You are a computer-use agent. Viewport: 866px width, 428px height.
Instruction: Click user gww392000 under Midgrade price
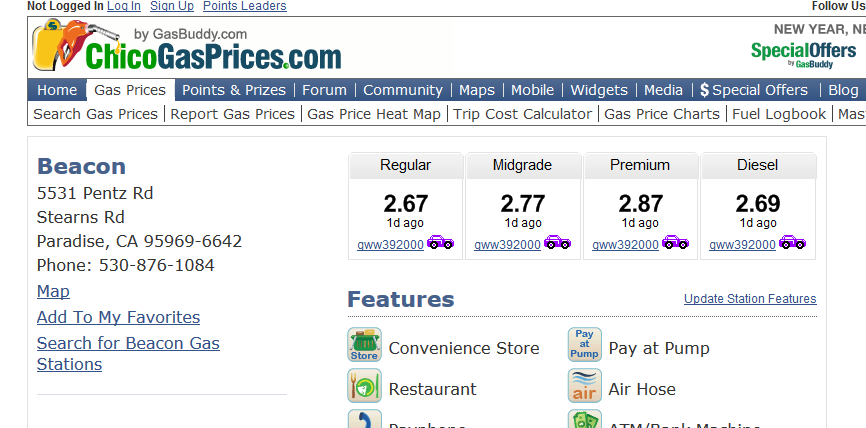coord(508,245)
